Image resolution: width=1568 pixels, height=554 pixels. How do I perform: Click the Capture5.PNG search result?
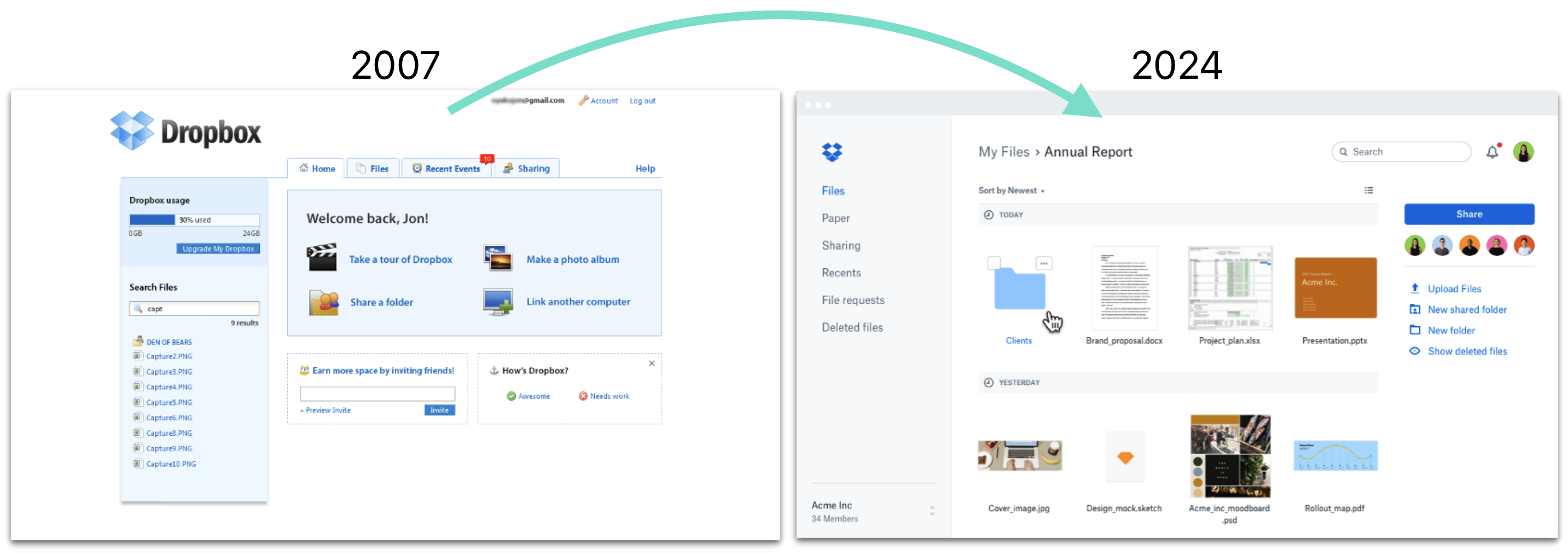tap(169, 402)
